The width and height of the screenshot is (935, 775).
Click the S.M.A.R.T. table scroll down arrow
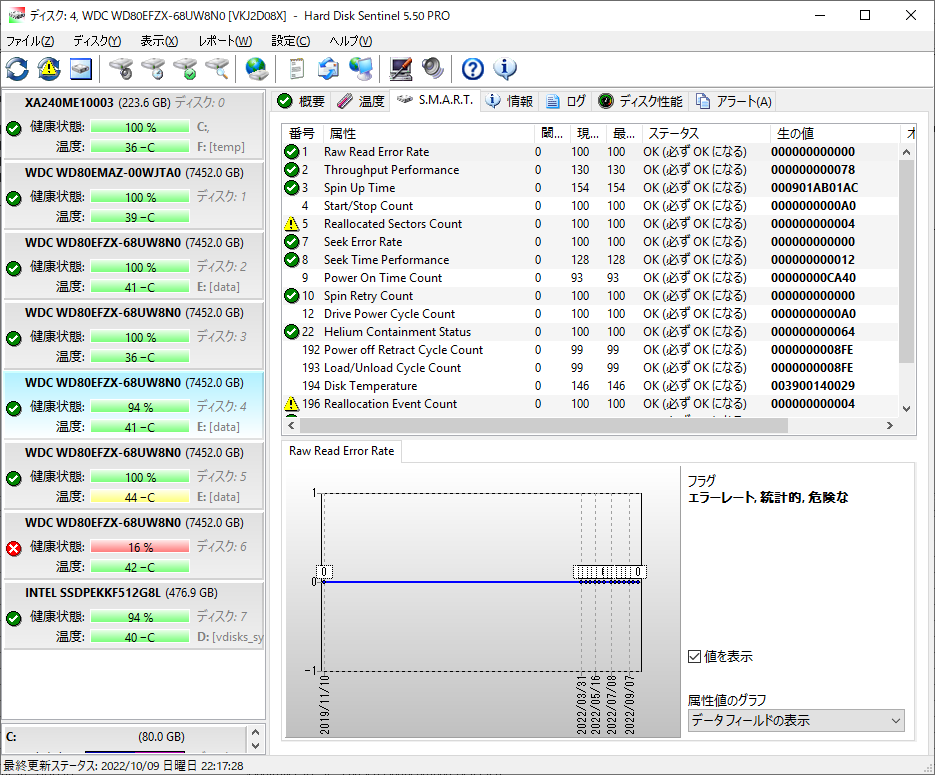coord(906,409)
